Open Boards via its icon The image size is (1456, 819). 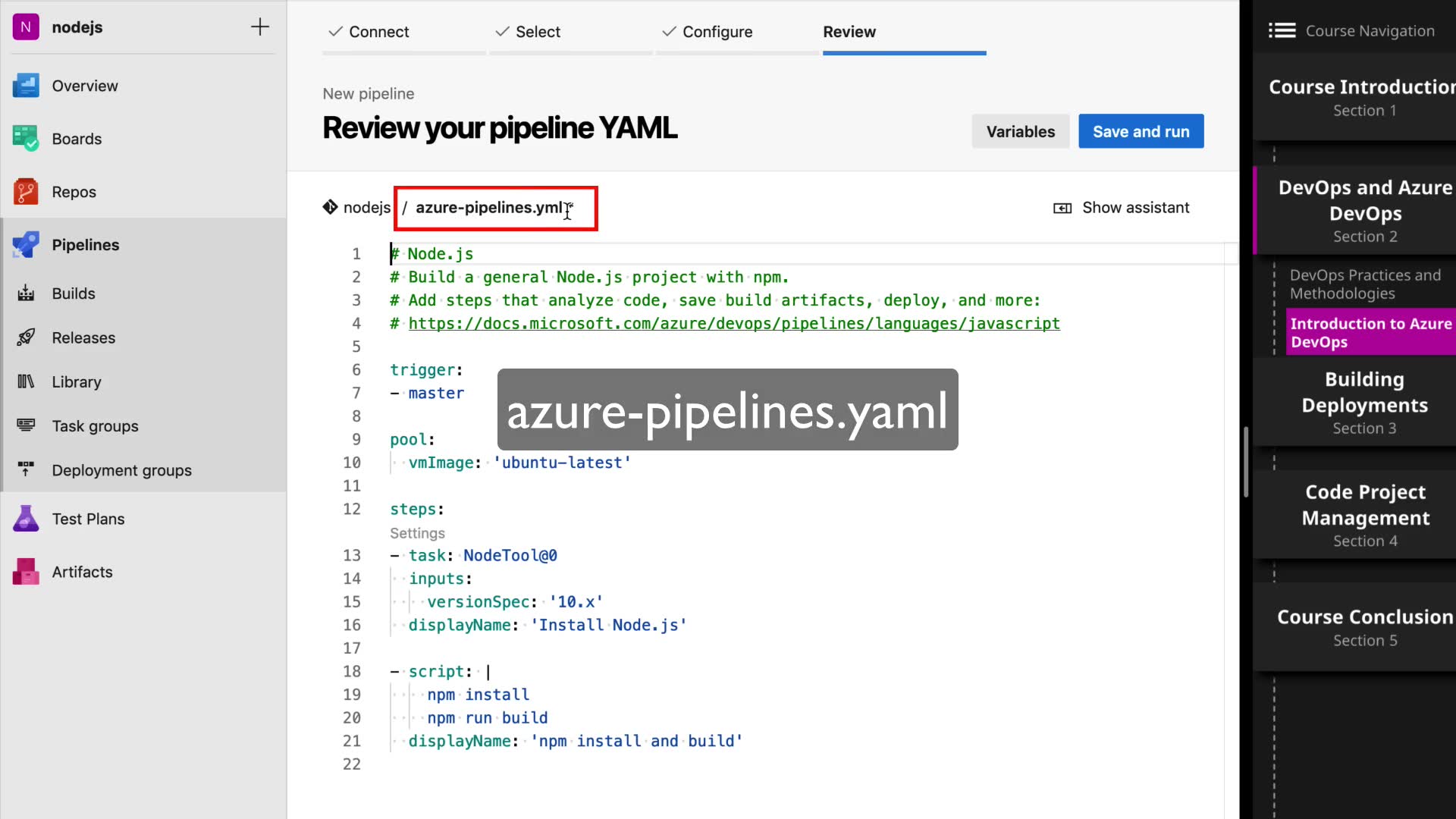26,139
